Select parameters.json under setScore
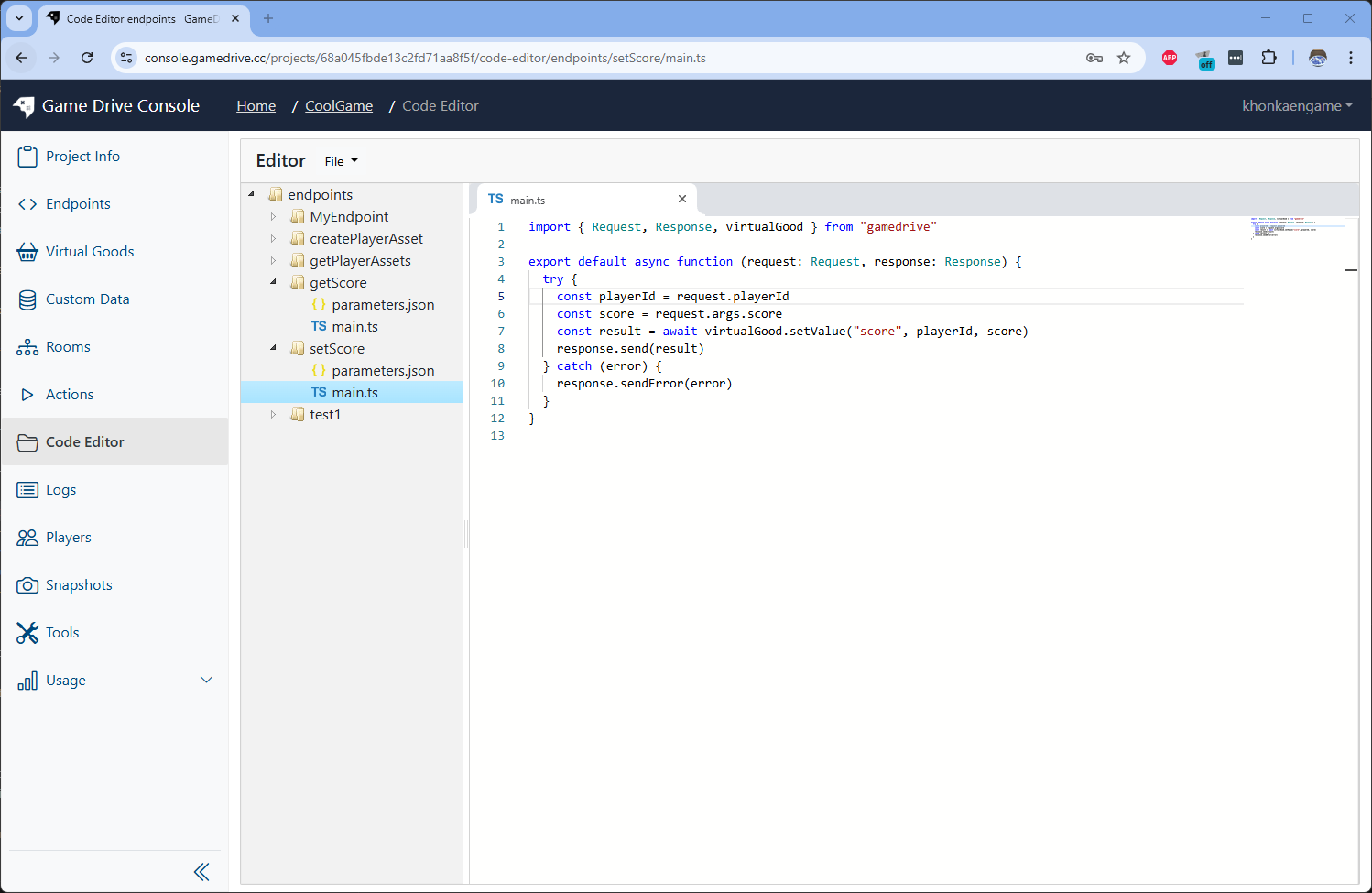1372x893 pixels. pos(383,370)
